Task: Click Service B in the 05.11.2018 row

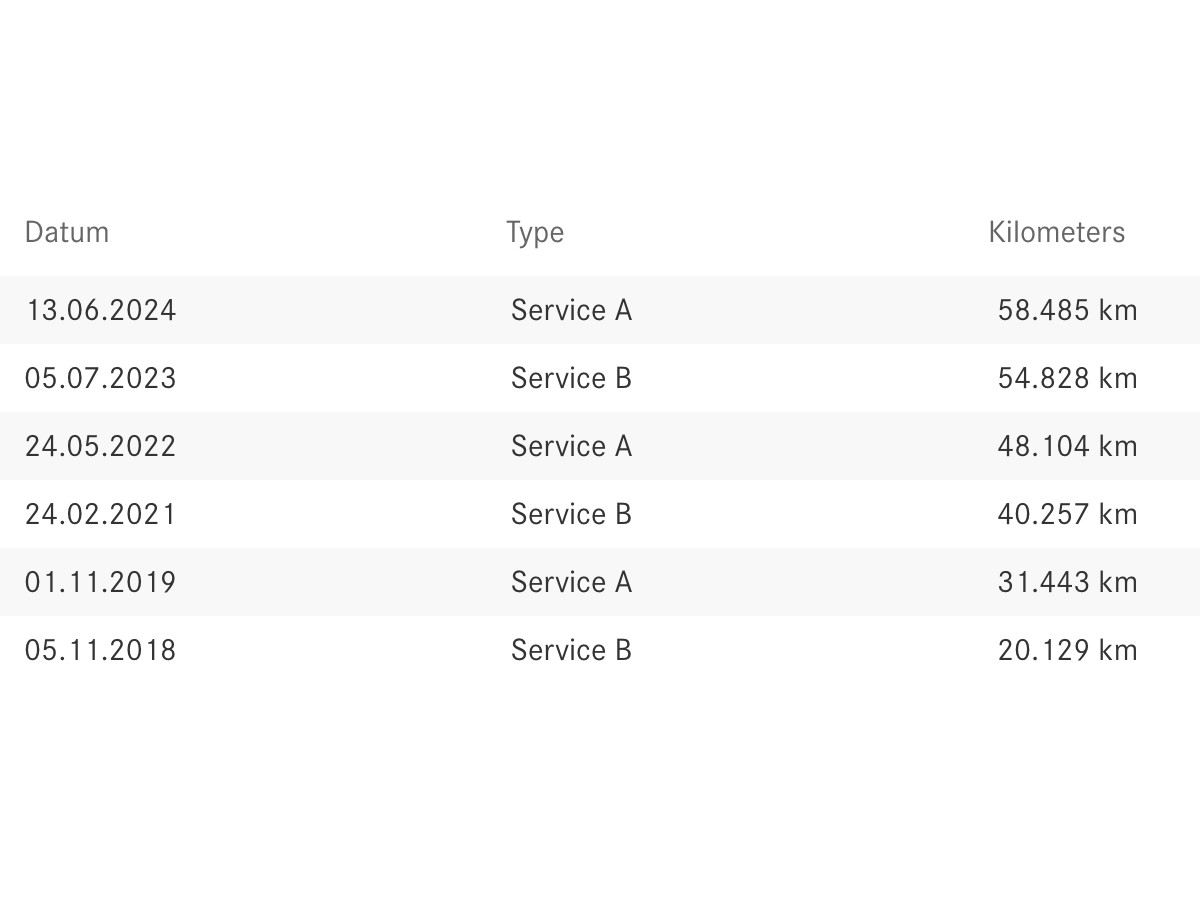Action: tap(571, 650)
